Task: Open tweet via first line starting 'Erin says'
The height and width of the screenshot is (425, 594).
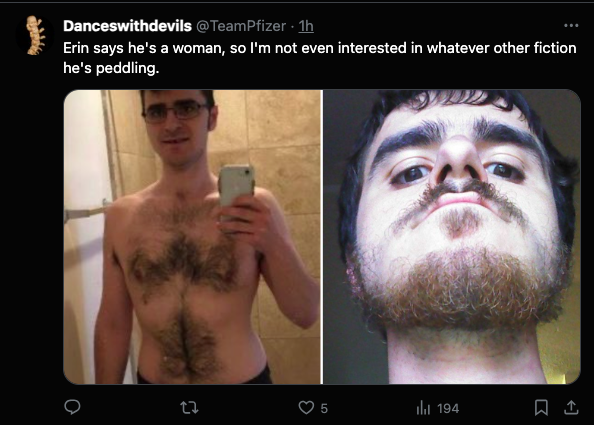Action: pyautogui.click(x=320, y=48)
